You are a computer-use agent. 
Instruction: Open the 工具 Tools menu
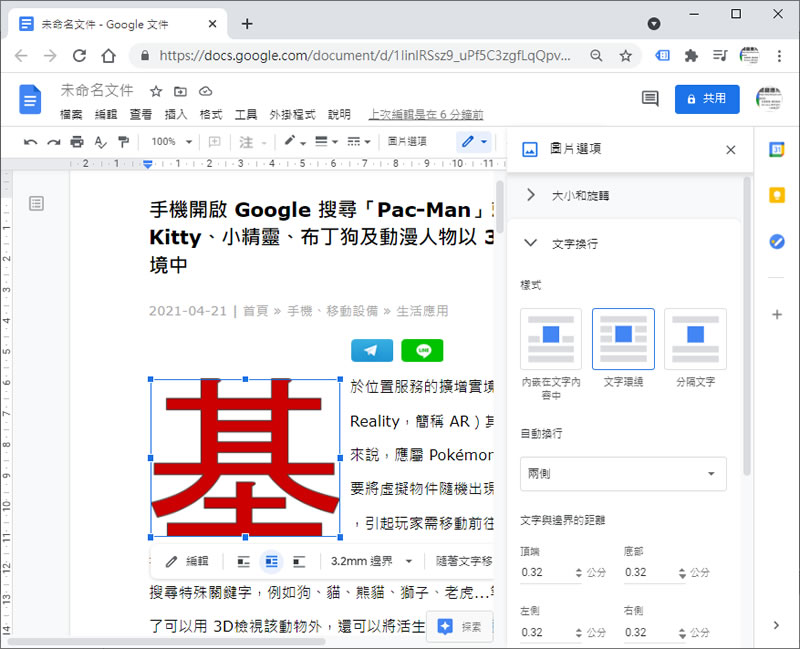tap(245, 114)
